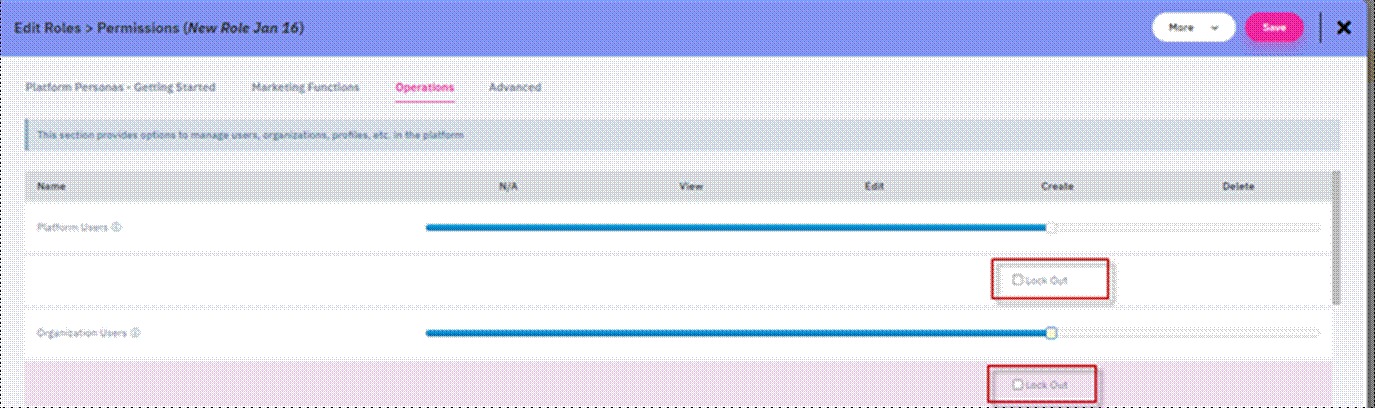The width and height of the screenshot is (1375, 408).
Task: Select Platform Personas - Getting Started tab
Action: (120, 88)
